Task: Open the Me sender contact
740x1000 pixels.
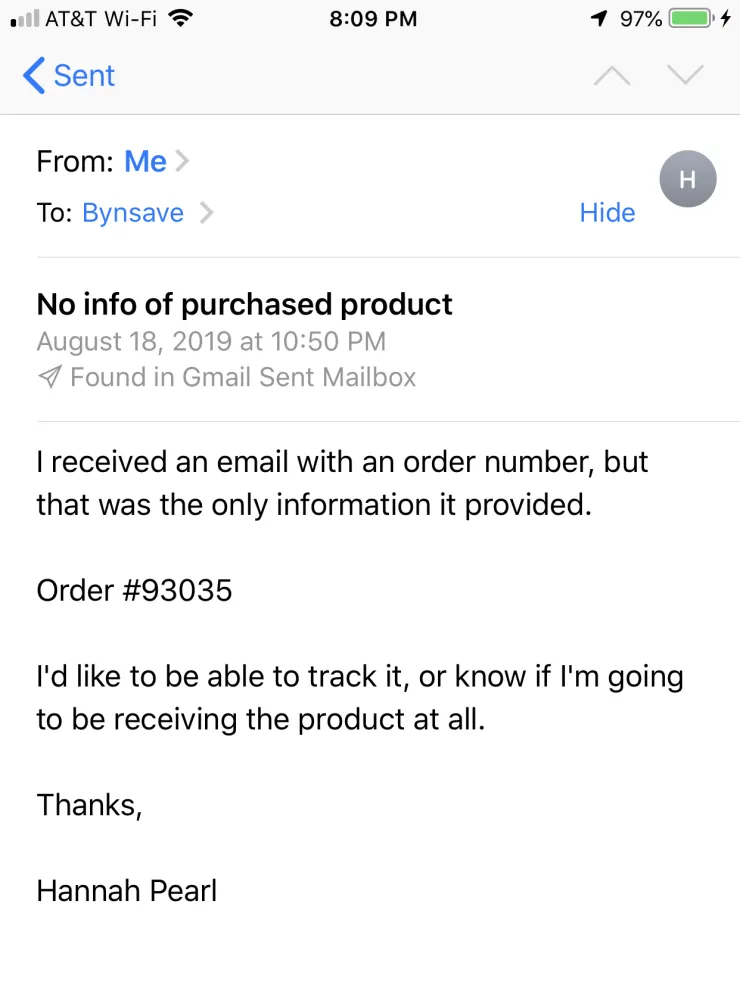Action: coord(145,161)
